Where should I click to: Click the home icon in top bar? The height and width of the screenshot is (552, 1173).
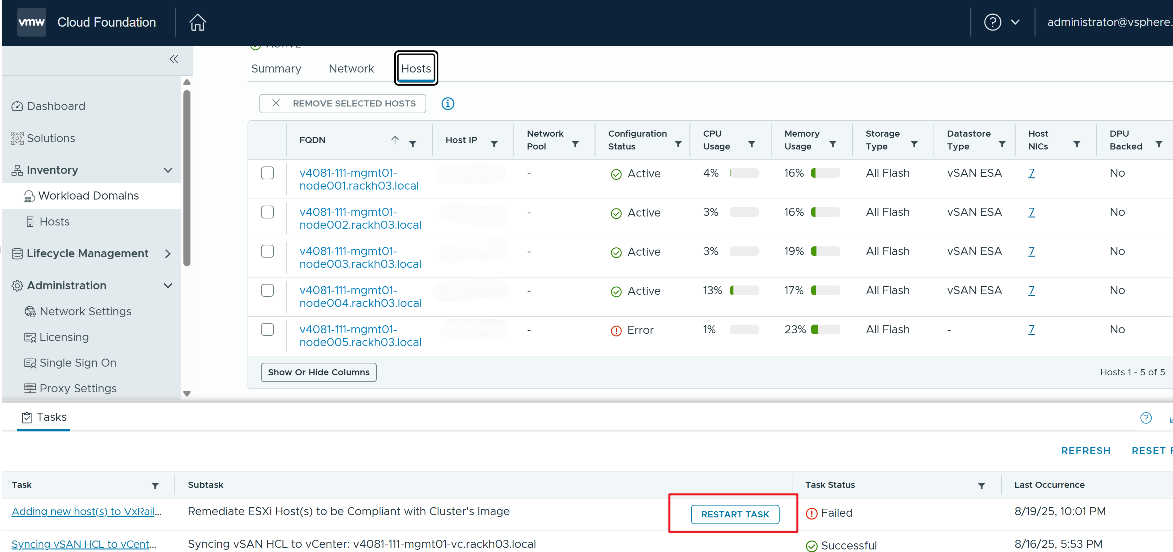198,22
